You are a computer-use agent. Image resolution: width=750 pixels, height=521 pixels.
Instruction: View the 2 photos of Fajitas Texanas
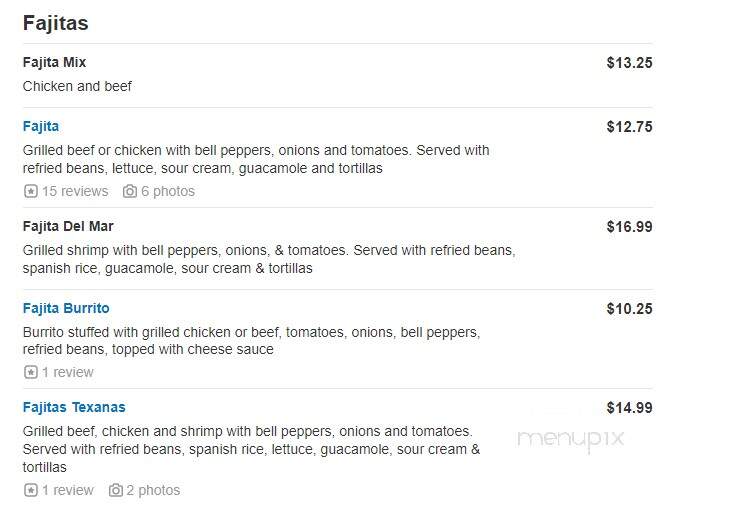click(x=153, y=490)
